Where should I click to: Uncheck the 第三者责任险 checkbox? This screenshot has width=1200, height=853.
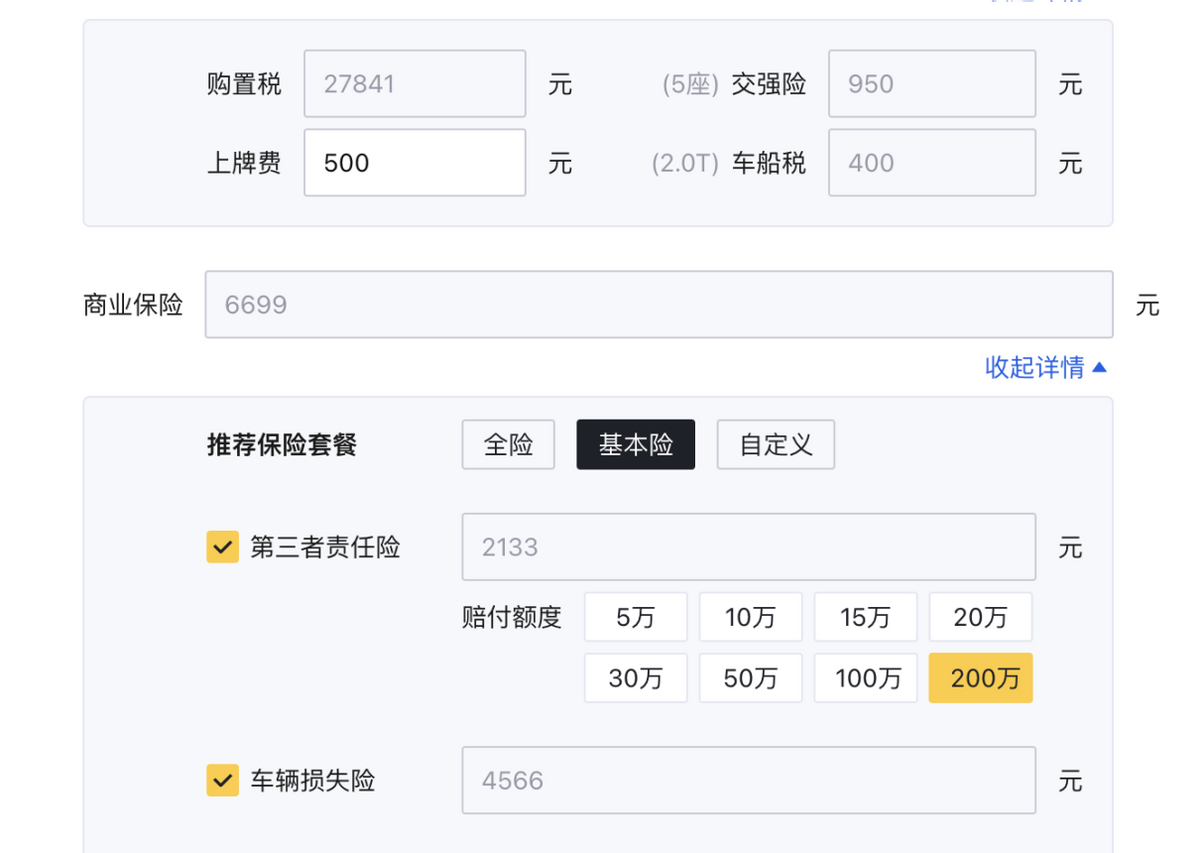222,547
